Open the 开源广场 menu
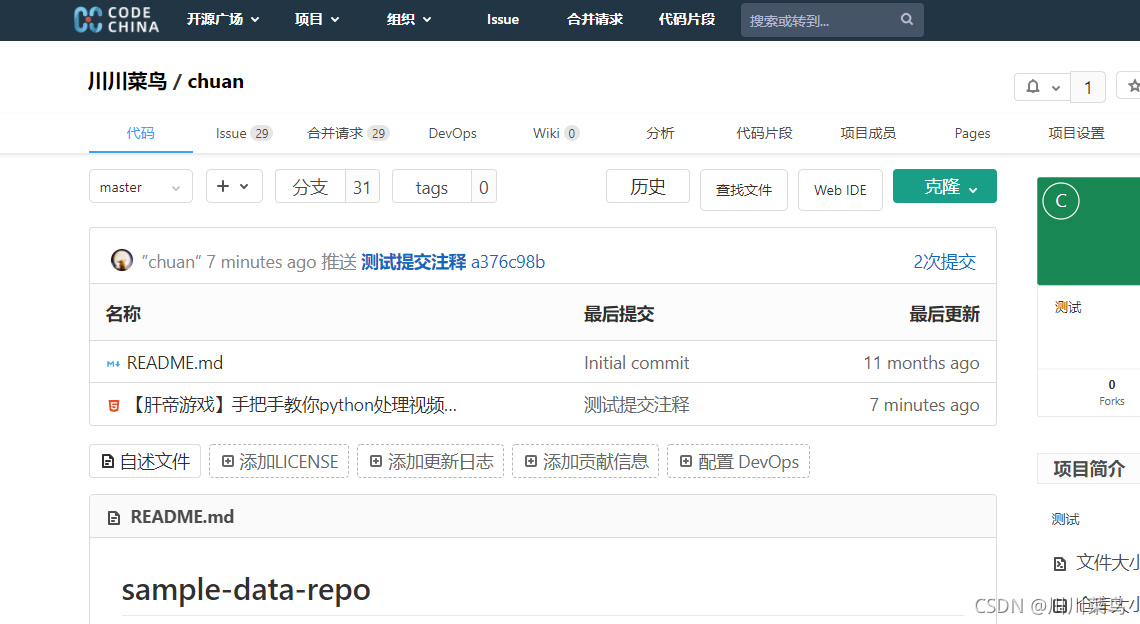Image resolution: width=1140 pixels, height=624 pixels. [x=222, y=19]
